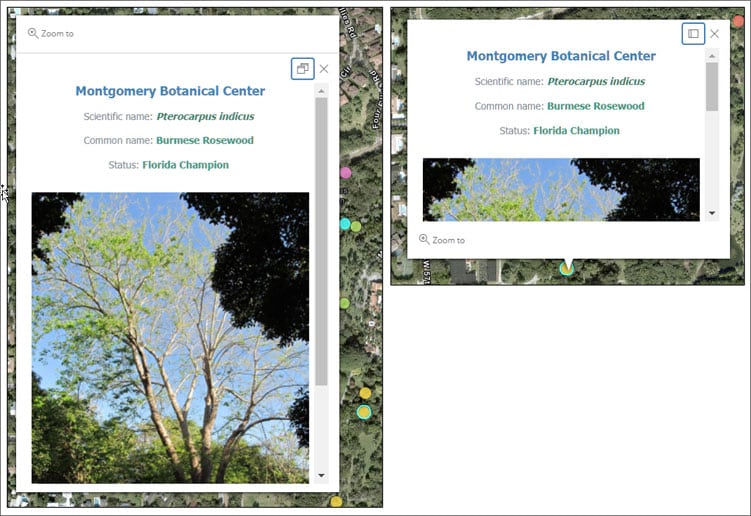Screen dimensions: 751x516
Task: Click Montgomery Botanical Center title in right popup
Action: pos(561,56)
